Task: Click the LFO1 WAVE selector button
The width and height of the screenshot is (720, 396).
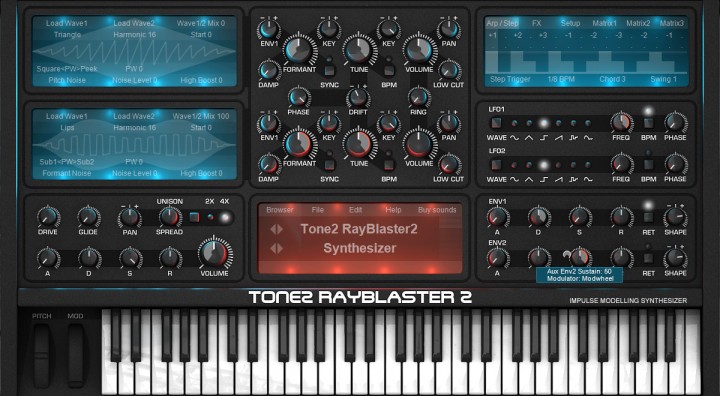Action: click(x=495, y=123)
